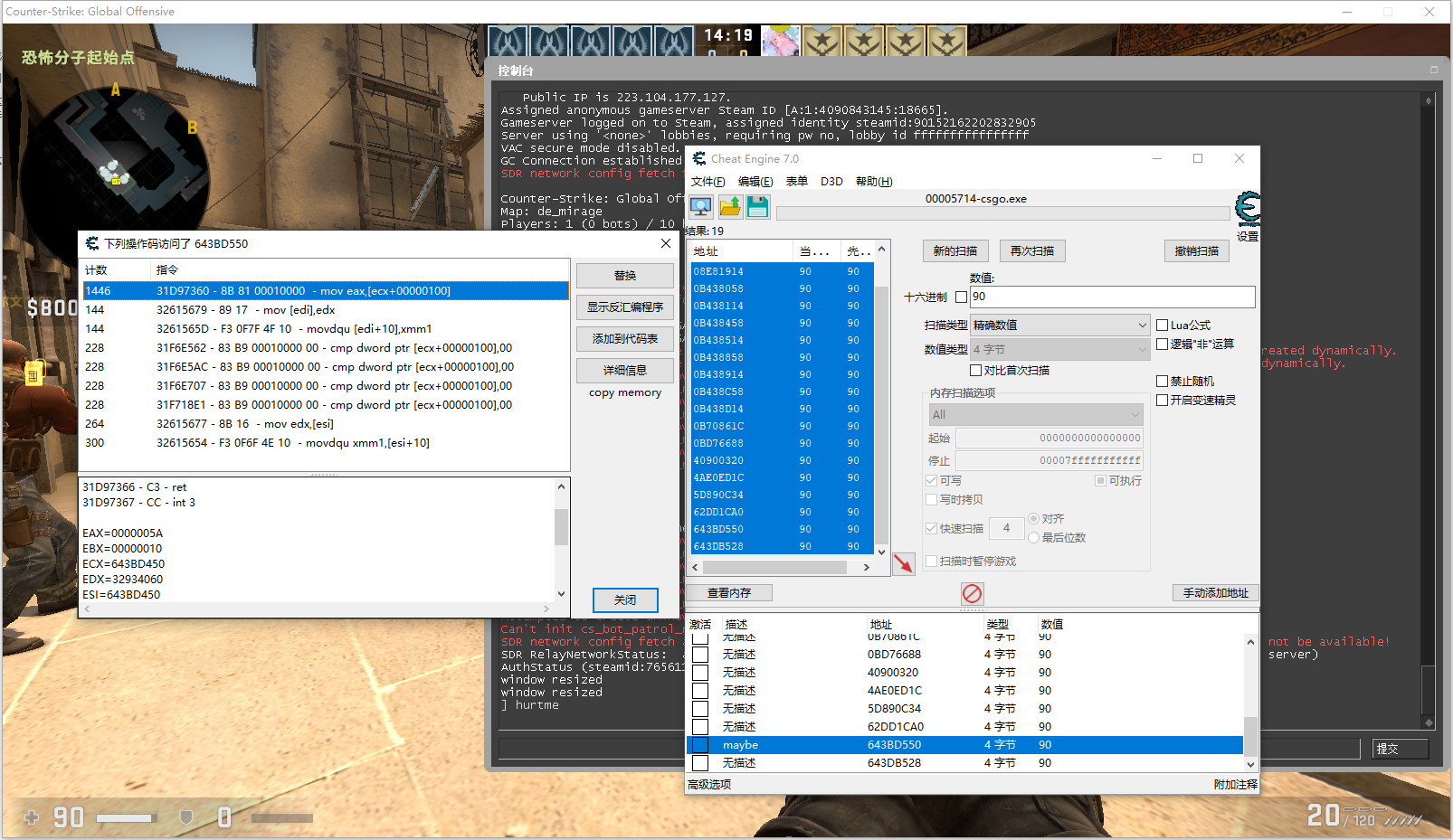Screen dimensions: 1453x840
Task: Select opcode row mov edx,[esi]
Action: coord(326,423)
